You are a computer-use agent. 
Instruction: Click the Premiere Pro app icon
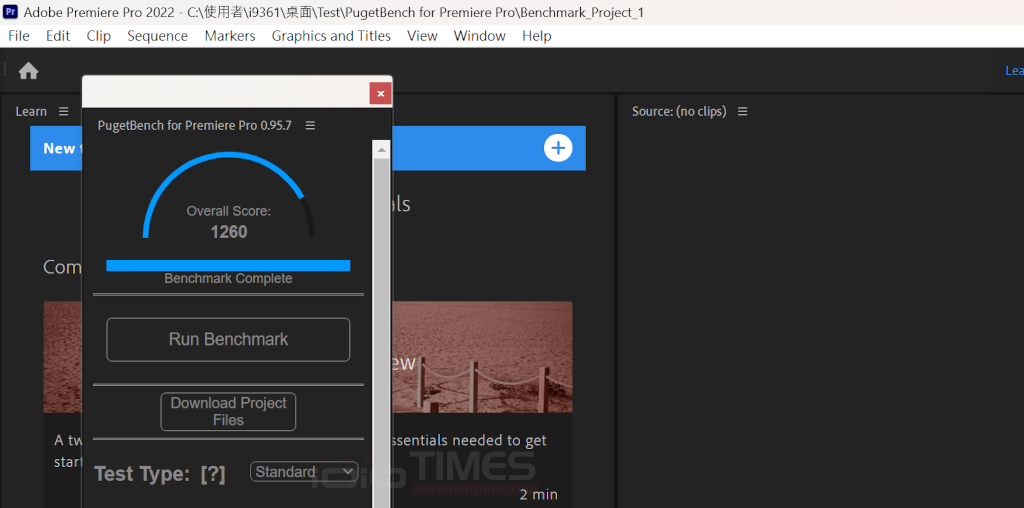[x=10, y=12]
